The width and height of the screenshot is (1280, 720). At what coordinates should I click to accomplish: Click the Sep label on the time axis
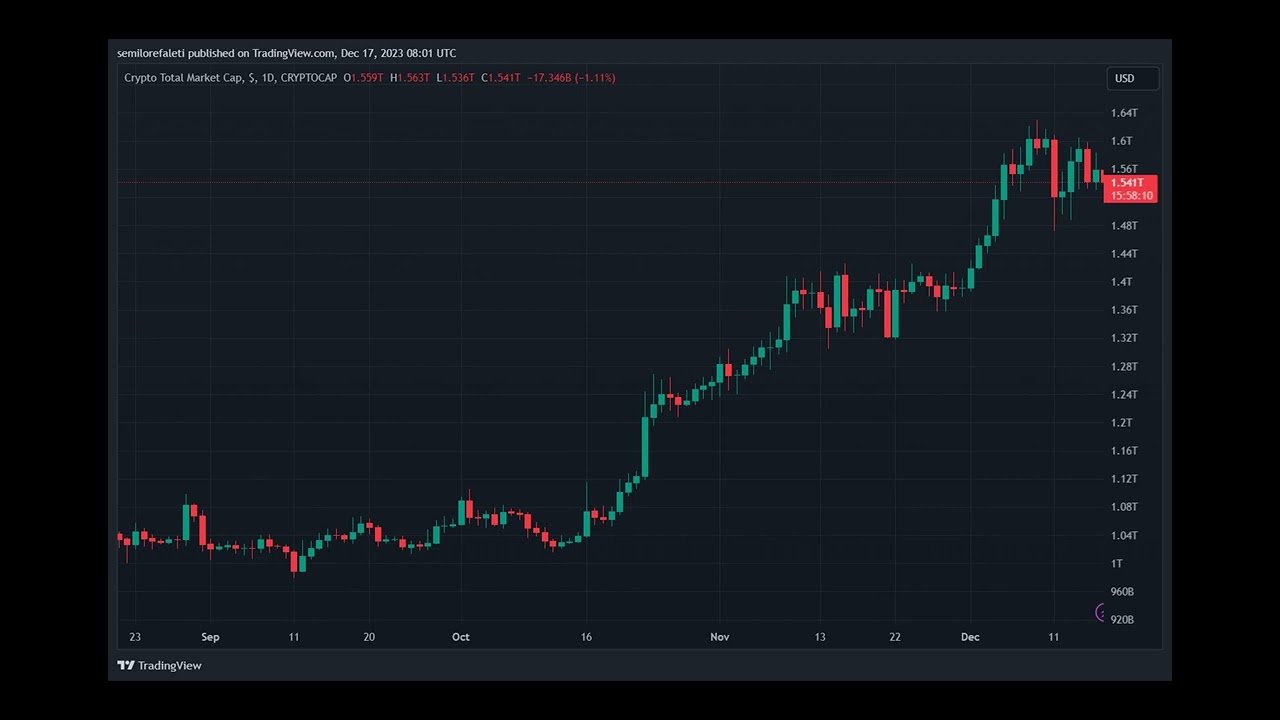pos(210,636)
